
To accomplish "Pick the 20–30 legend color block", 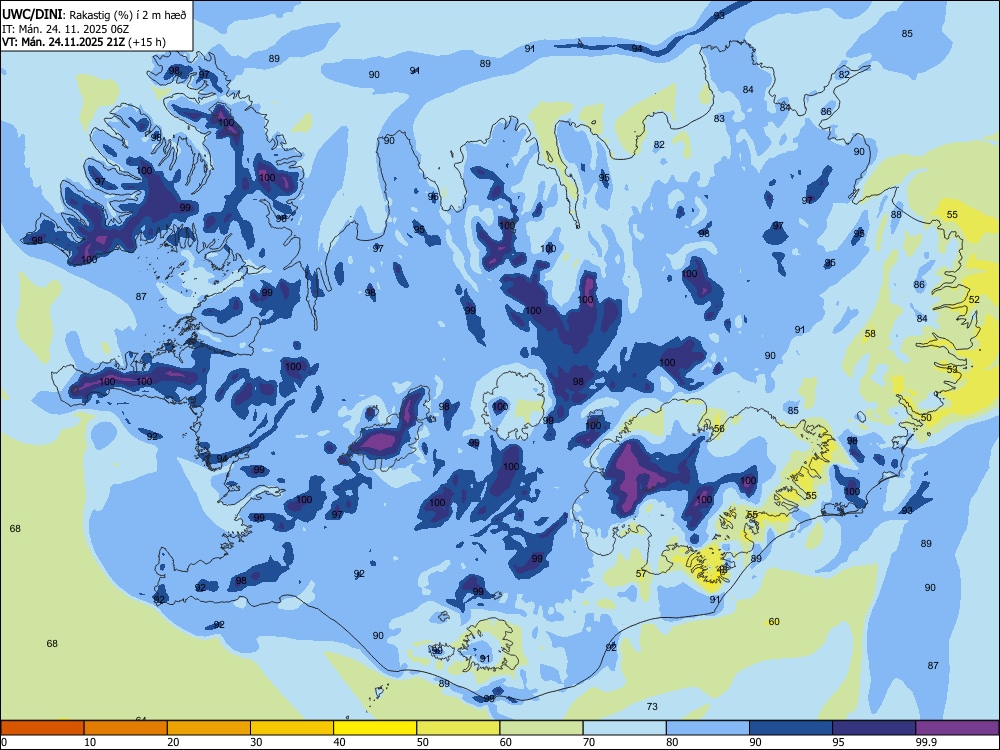I will (x=209, y=728).
